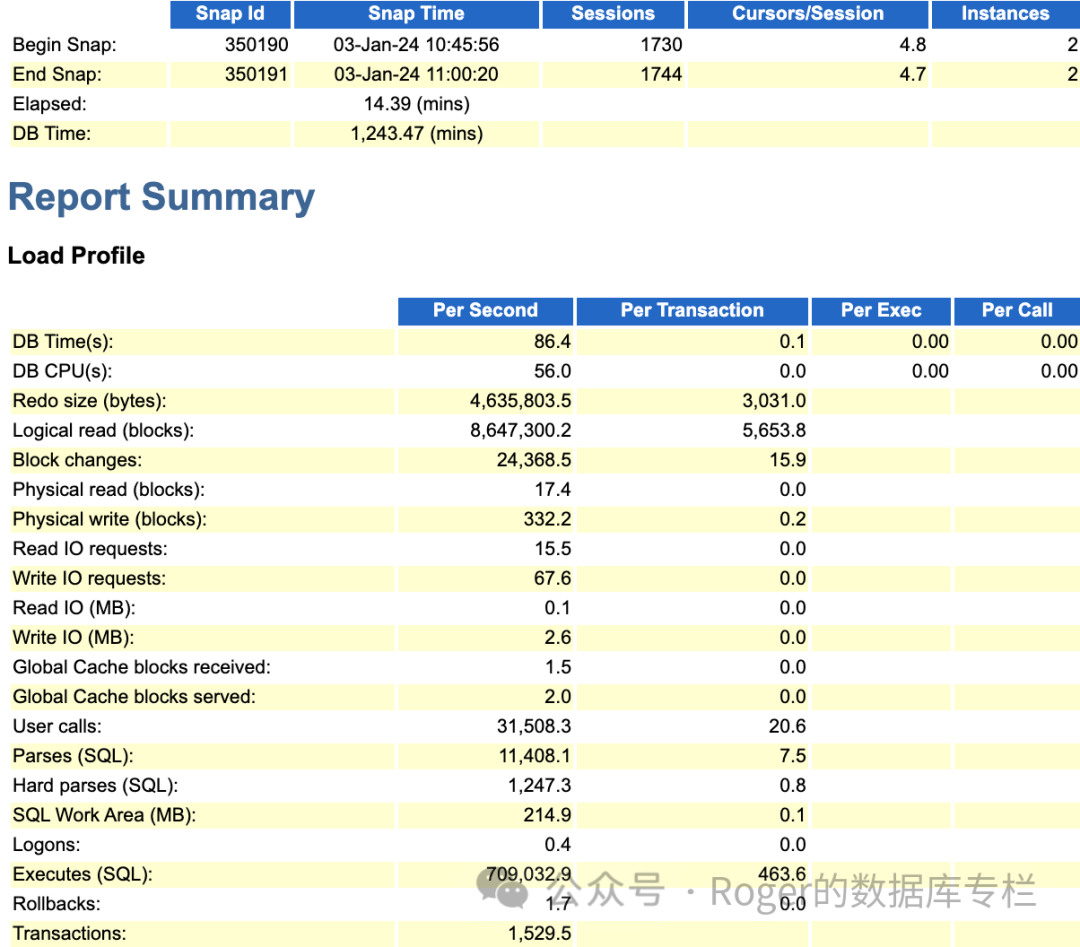This screenshot has height=947, width=1080.
Task: Click User calls per transaction 20.6
Action: click(x=787, y=727)
